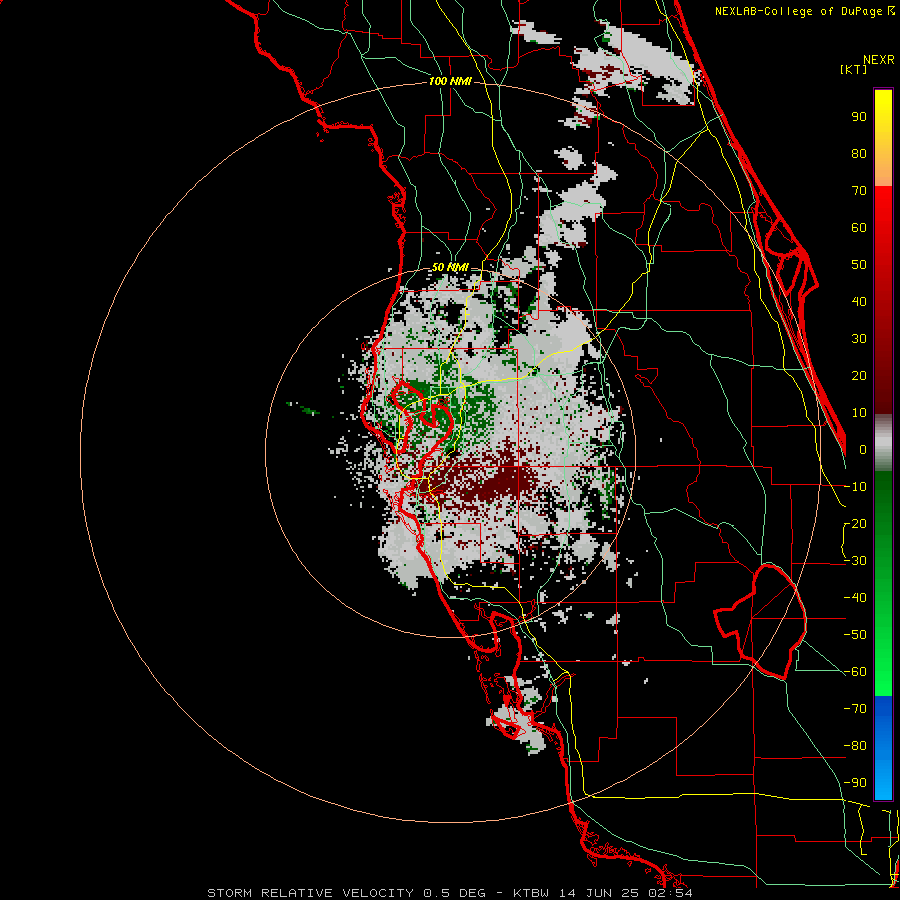900x900 pixels.
Task: Click the positive "90" scale label
Action: tap(859, 117)
